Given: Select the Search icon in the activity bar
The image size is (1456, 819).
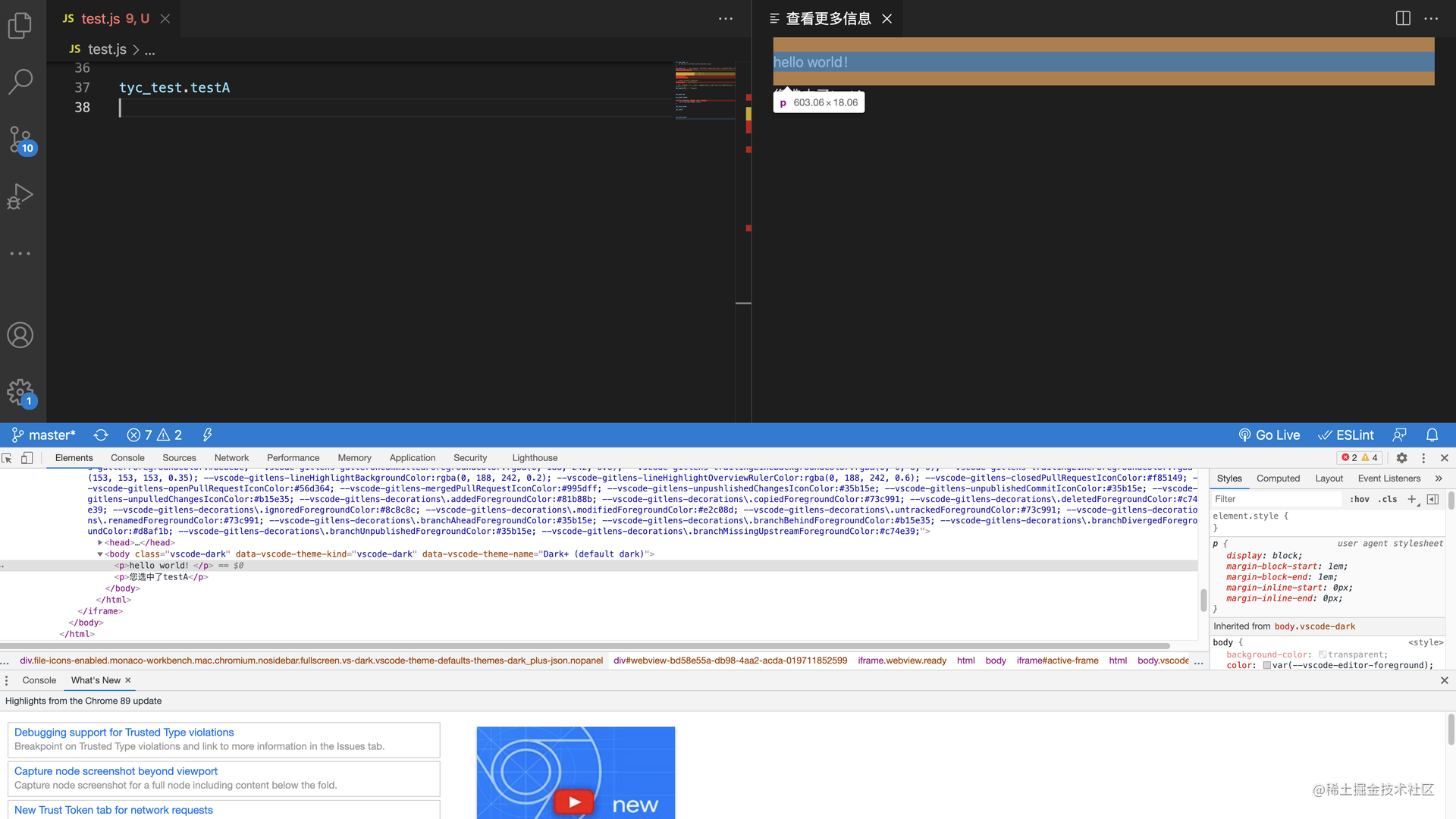Looking at the screenshot, I should 20,80.
